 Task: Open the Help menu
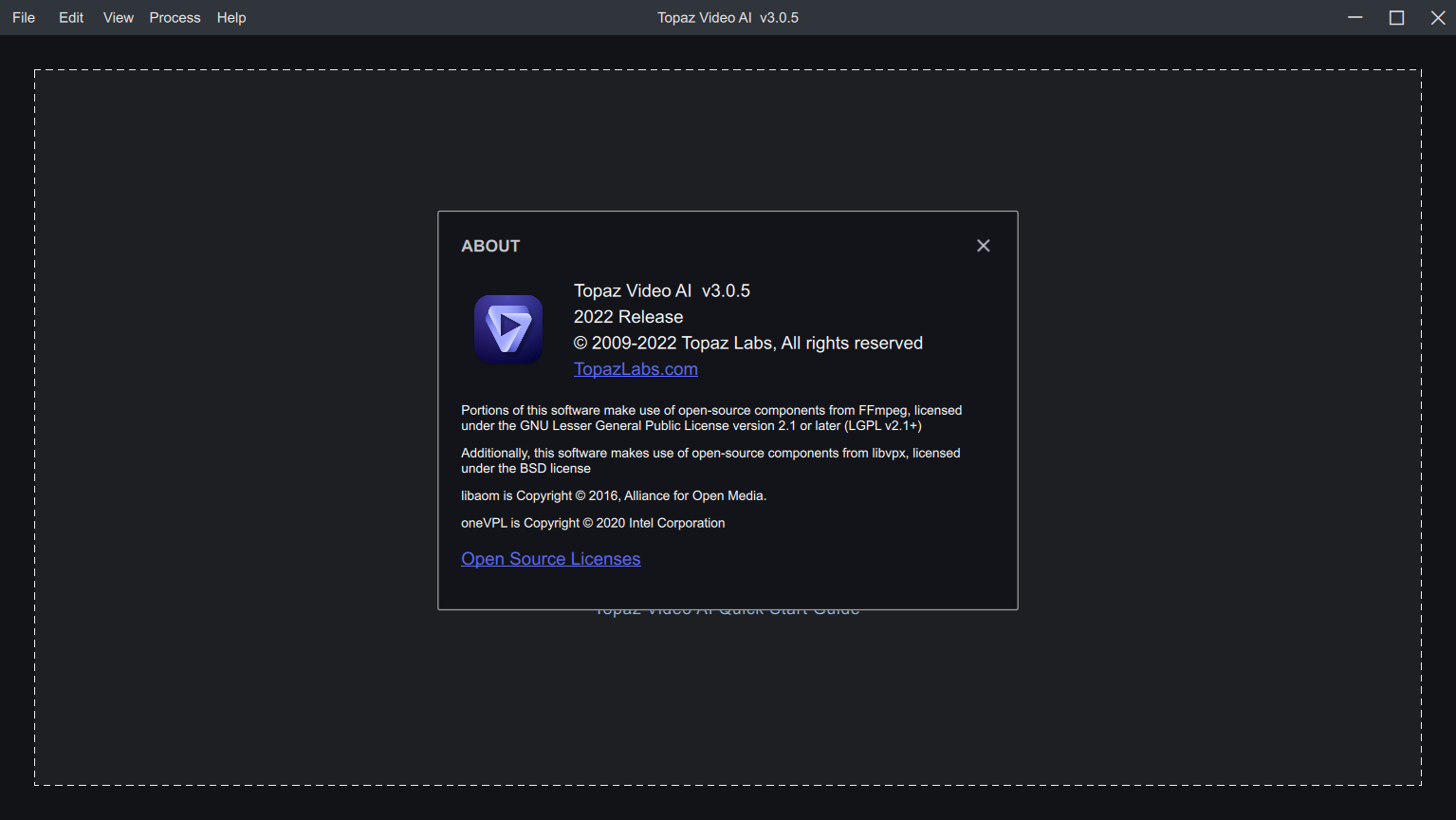click(x=231, y=18)
